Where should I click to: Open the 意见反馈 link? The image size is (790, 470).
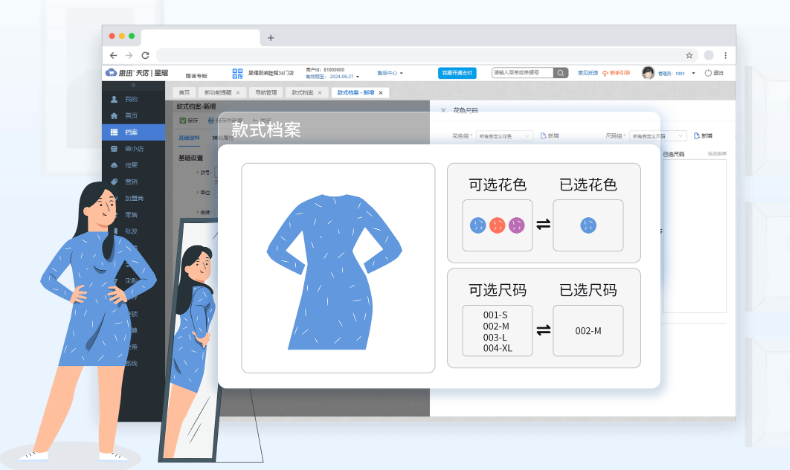pos(587,73)
